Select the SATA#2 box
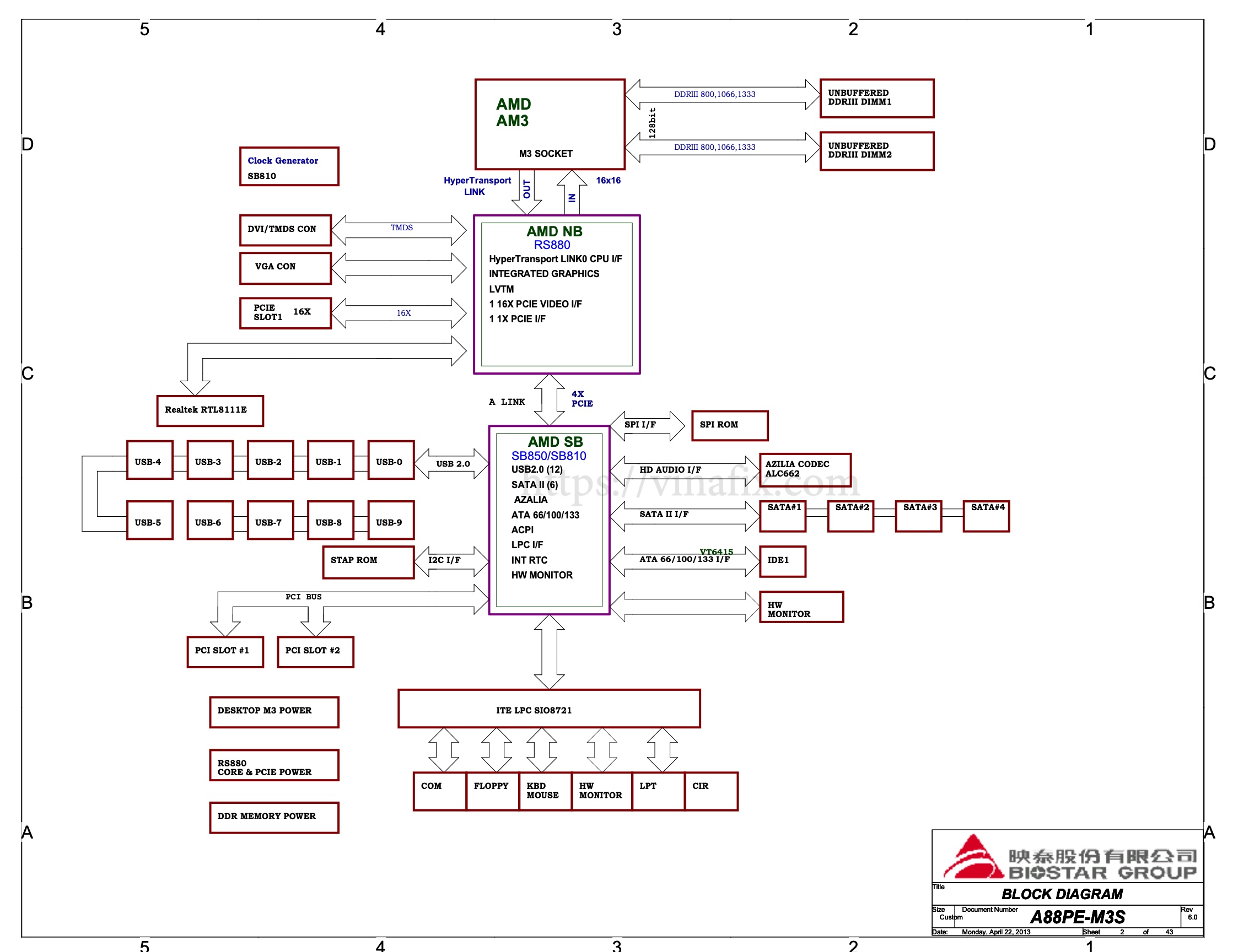Image resolution: width=1249 pixels, height=952 pixels. click(x=850, y=516)
